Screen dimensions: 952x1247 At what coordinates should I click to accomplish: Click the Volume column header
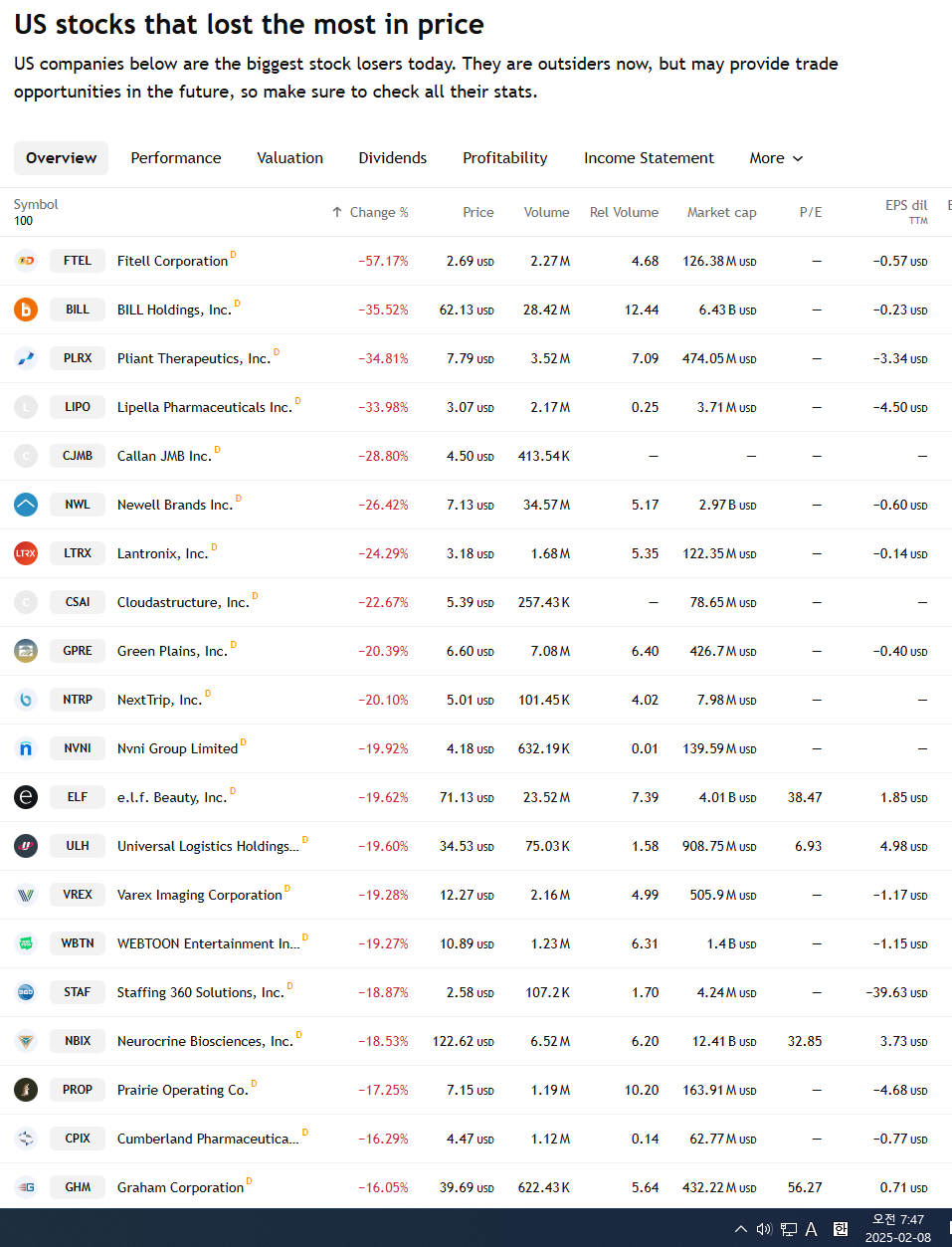[547, 212]
